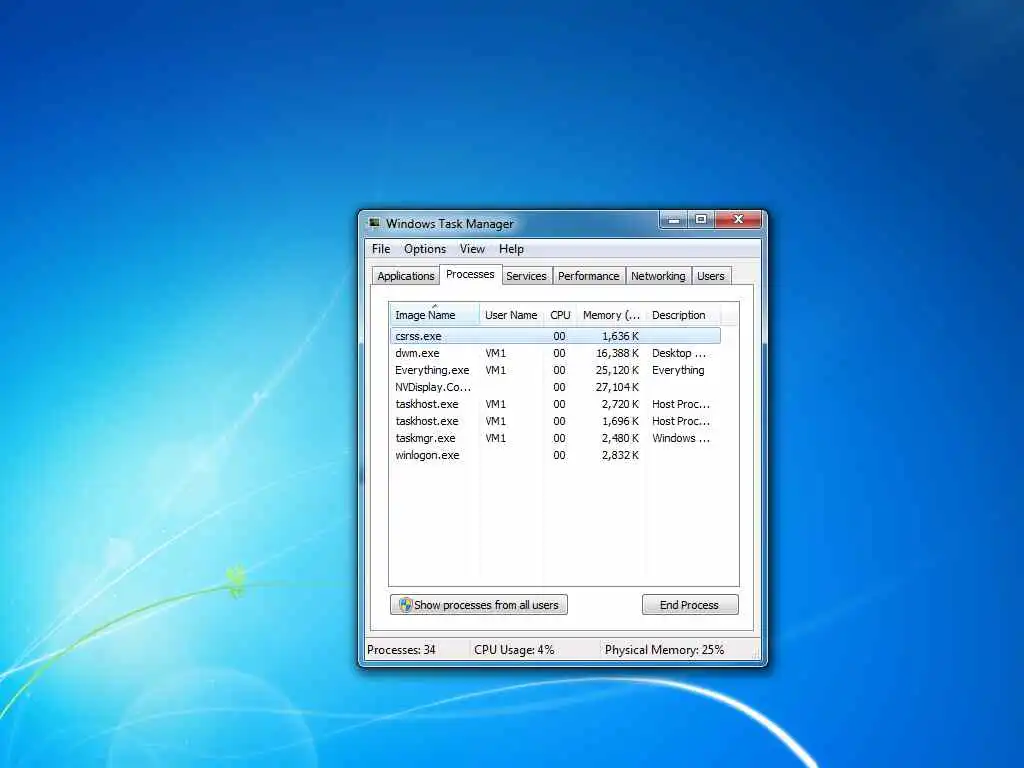Click the 27,104 K memory value
1024x768 pixels.
(x=617, y=387)
